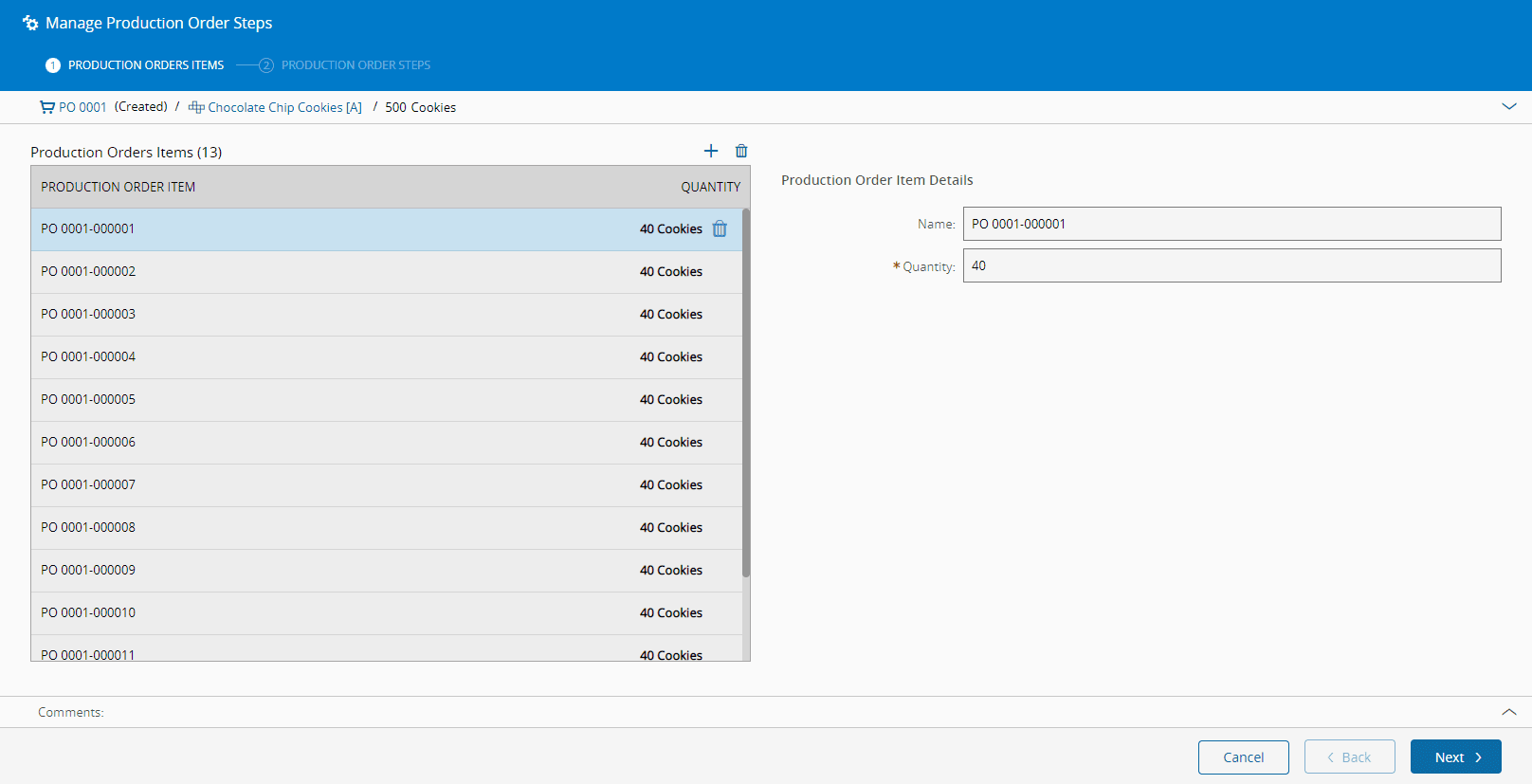Click step 2 circle for Production Order Steps
This screenshot has height=784, width=1532.
click(x=266, y=65)
